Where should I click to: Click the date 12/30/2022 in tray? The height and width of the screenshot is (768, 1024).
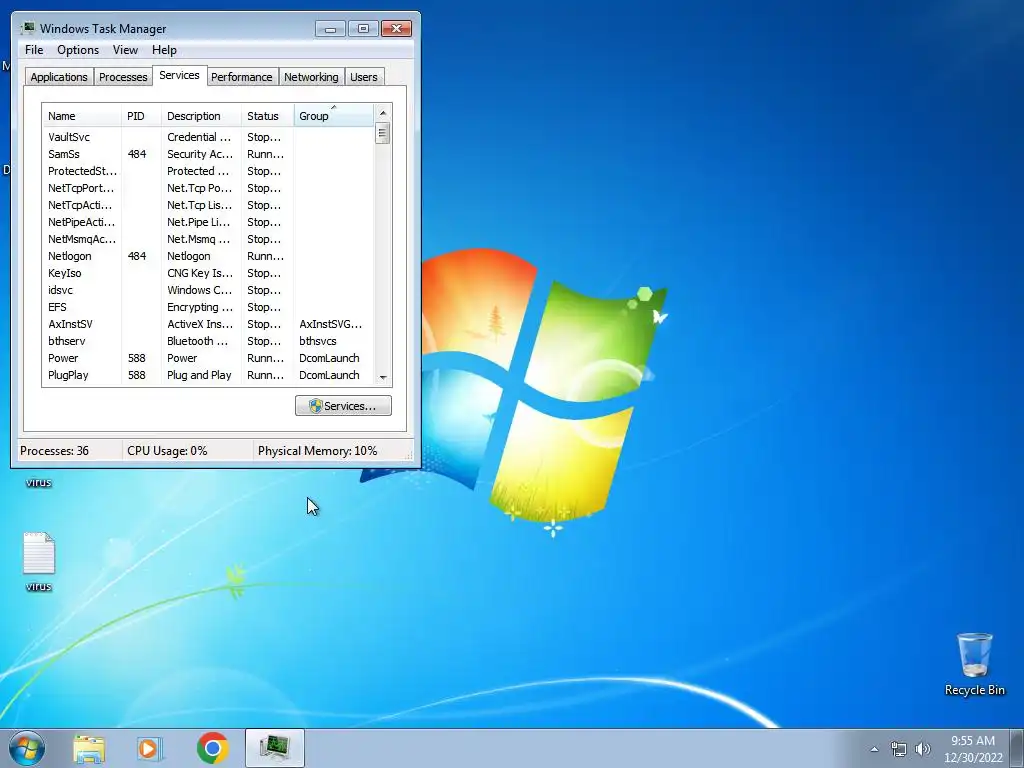point(973,758)
